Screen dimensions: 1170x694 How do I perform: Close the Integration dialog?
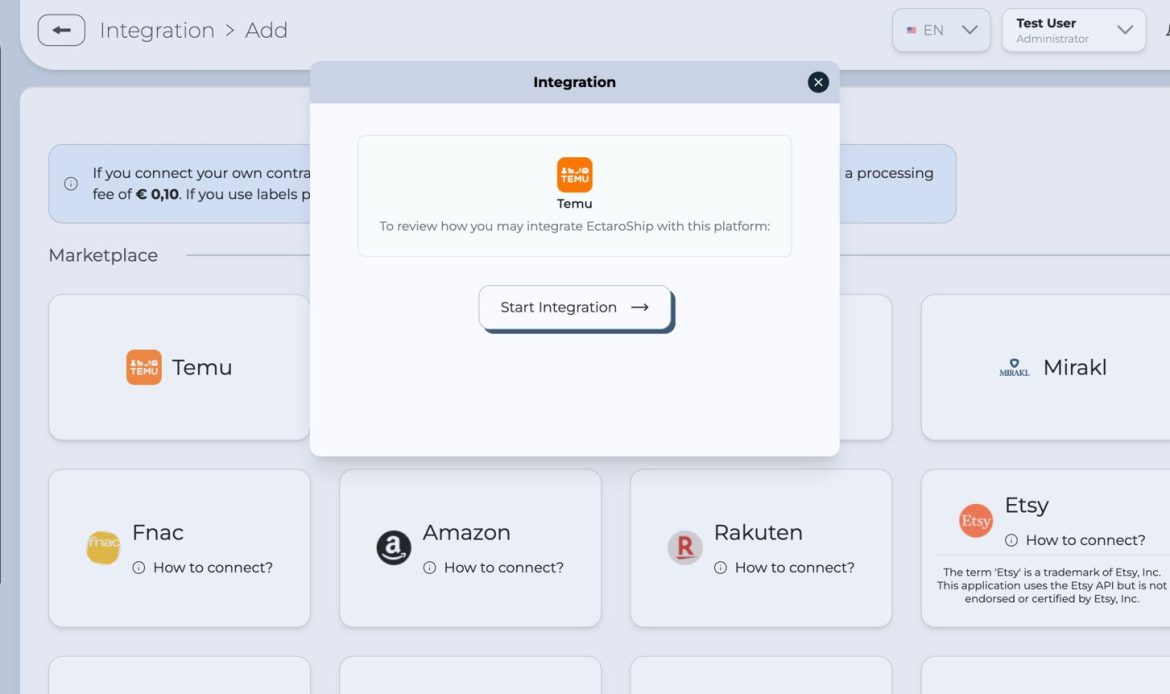tap(818, 82)
